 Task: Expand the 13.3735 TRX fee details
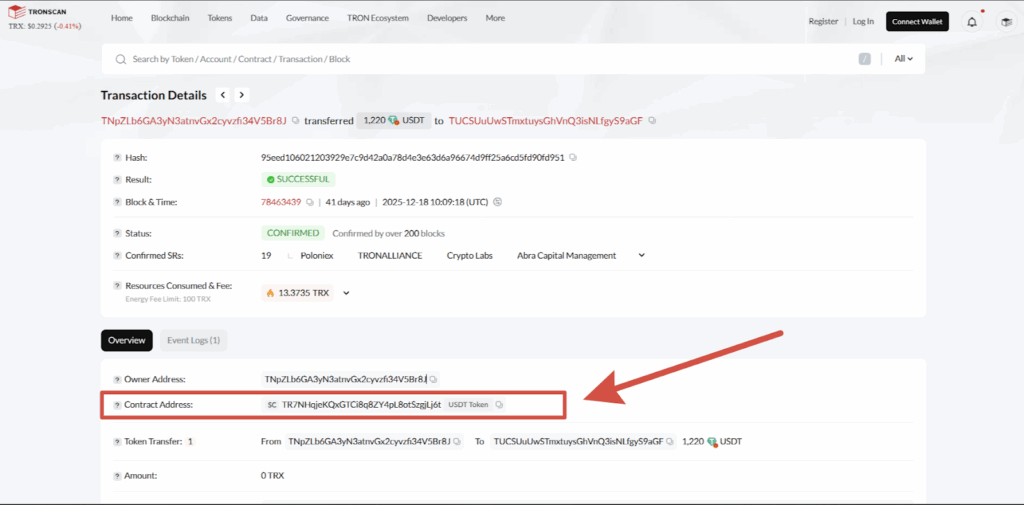tap(346, 293)
